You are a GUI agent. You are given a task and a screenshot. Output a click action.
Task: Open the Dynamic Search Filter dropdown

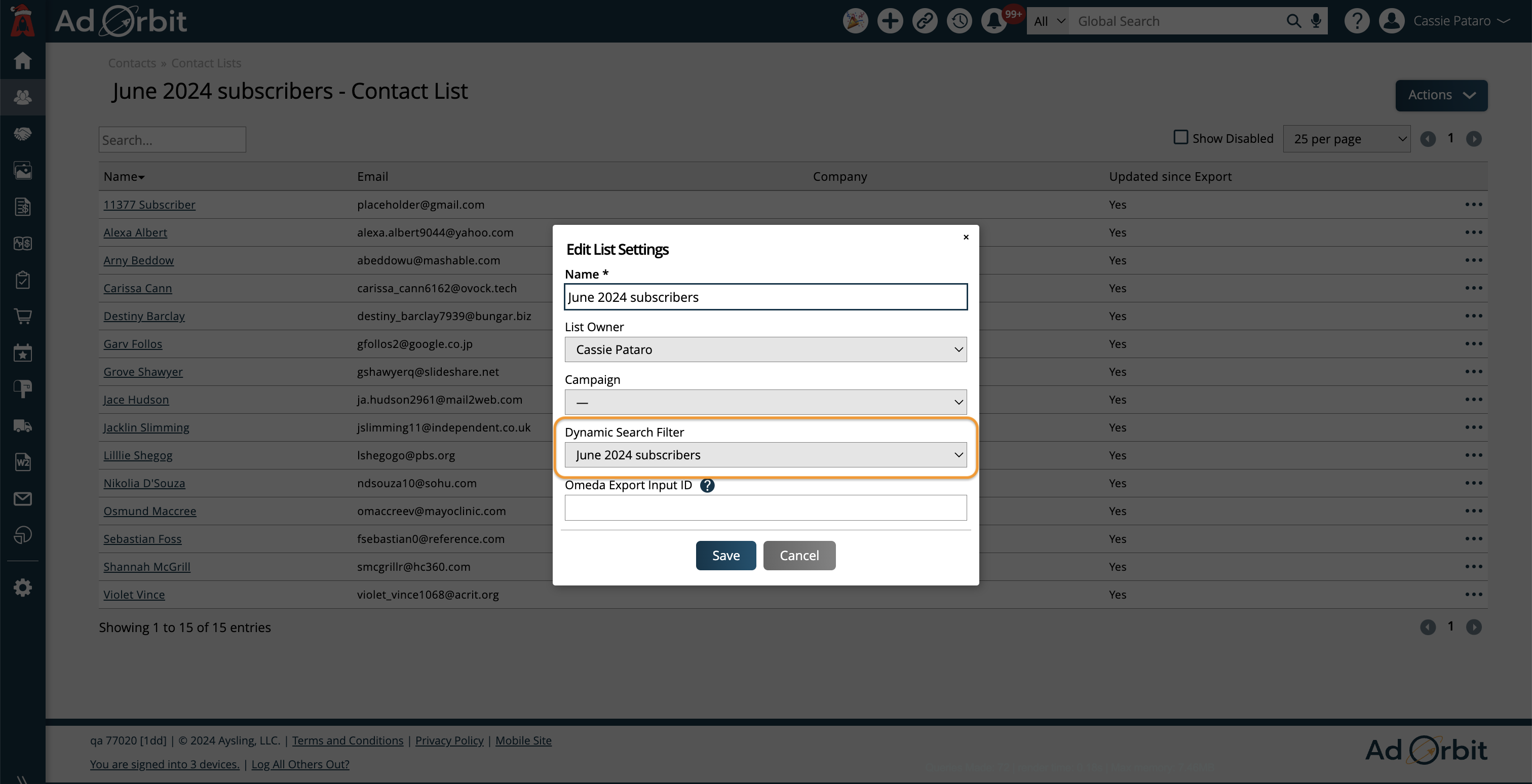click(765, 455)
